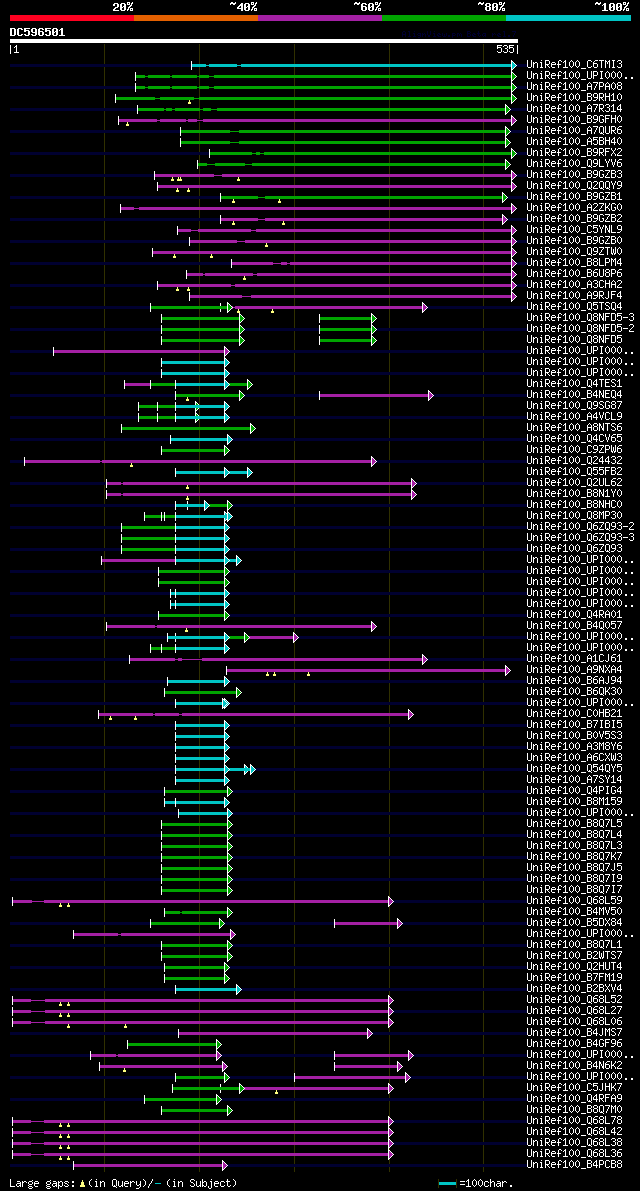
Task: Open hit label UniRef100_A7PA08
Action: click(574, 87)
